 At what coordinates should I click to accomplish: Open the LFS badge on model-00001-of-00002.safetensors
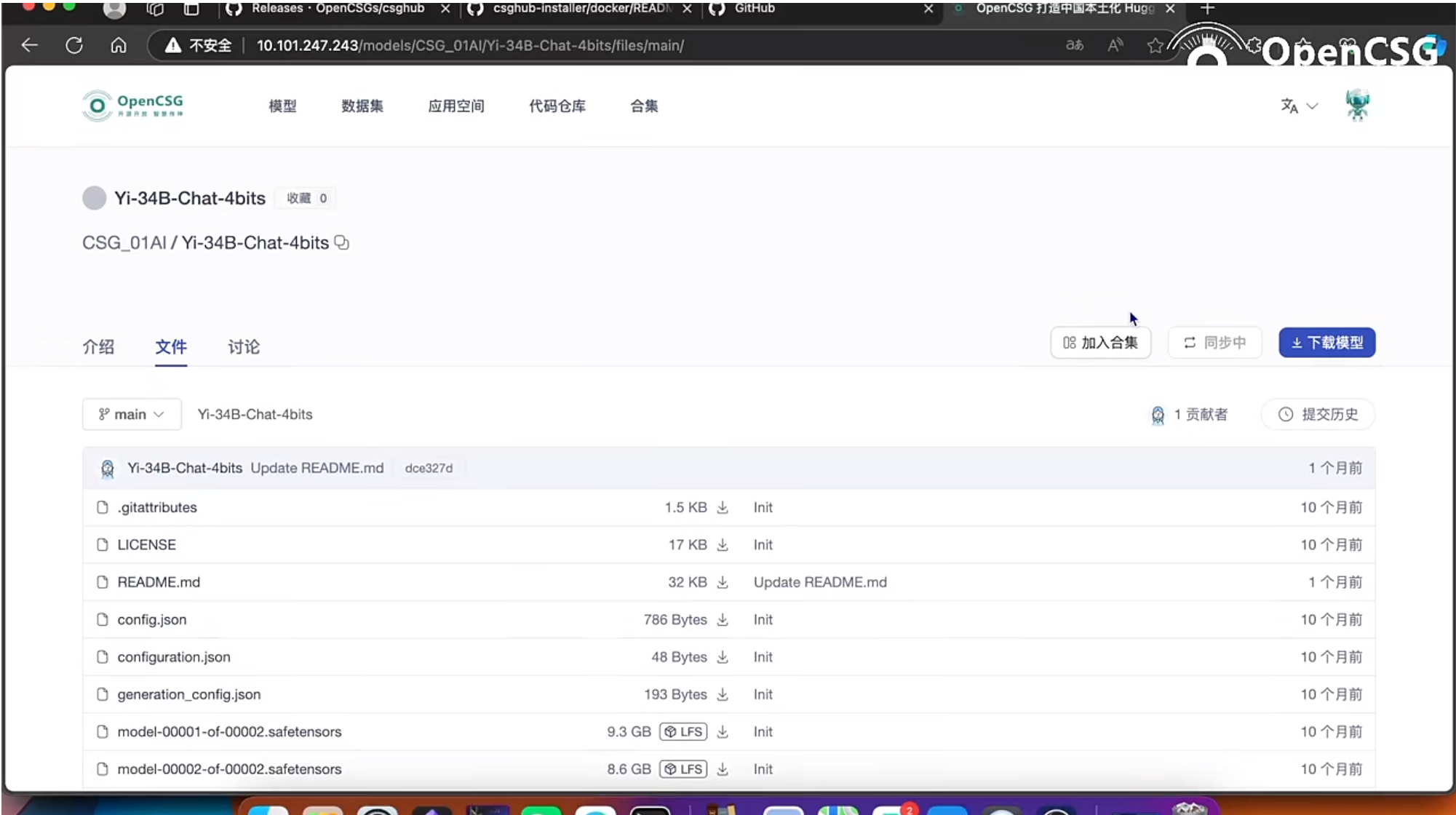[683, 731]
